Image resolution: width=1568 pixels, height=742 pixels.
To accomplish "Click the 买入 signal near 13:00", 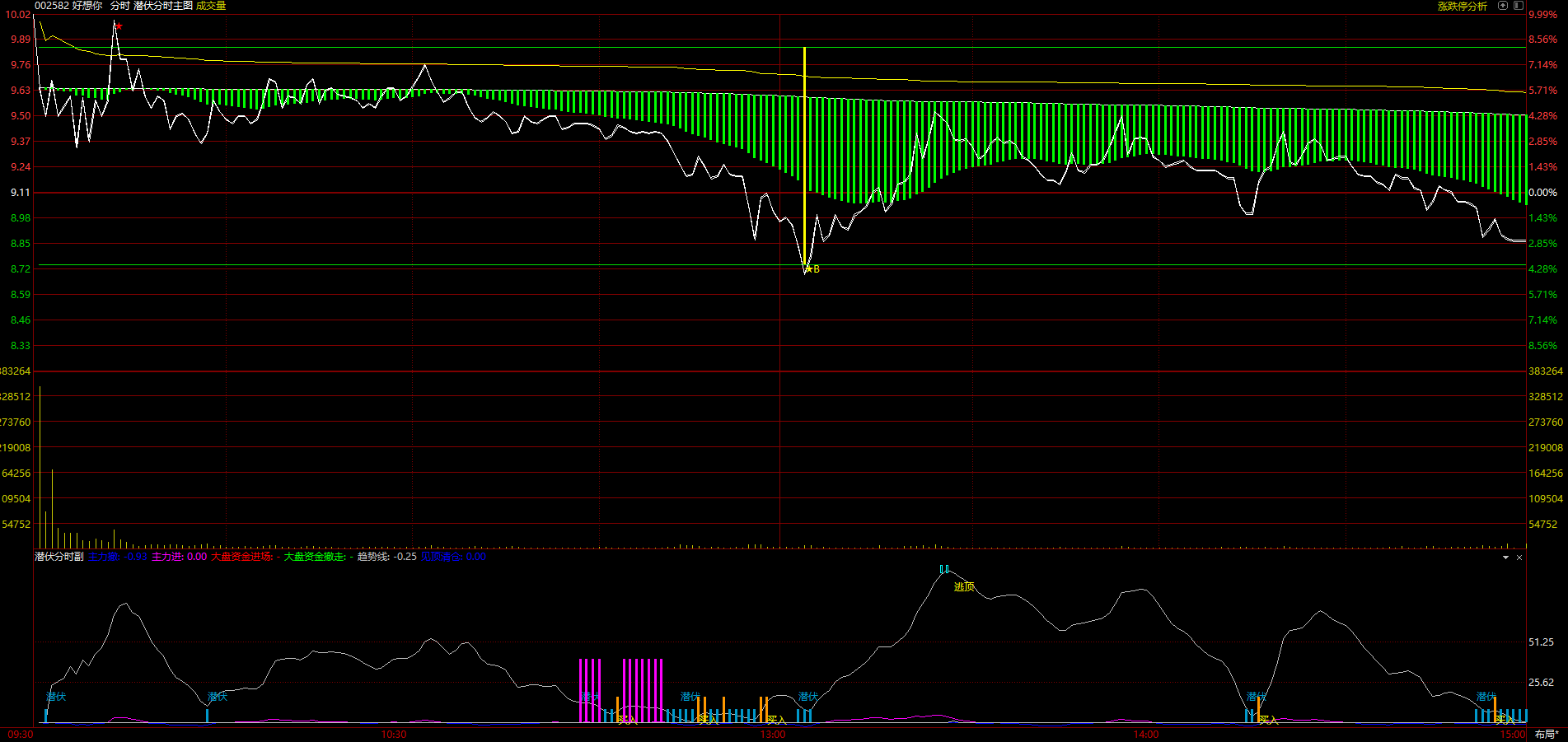I will (776, 720).
